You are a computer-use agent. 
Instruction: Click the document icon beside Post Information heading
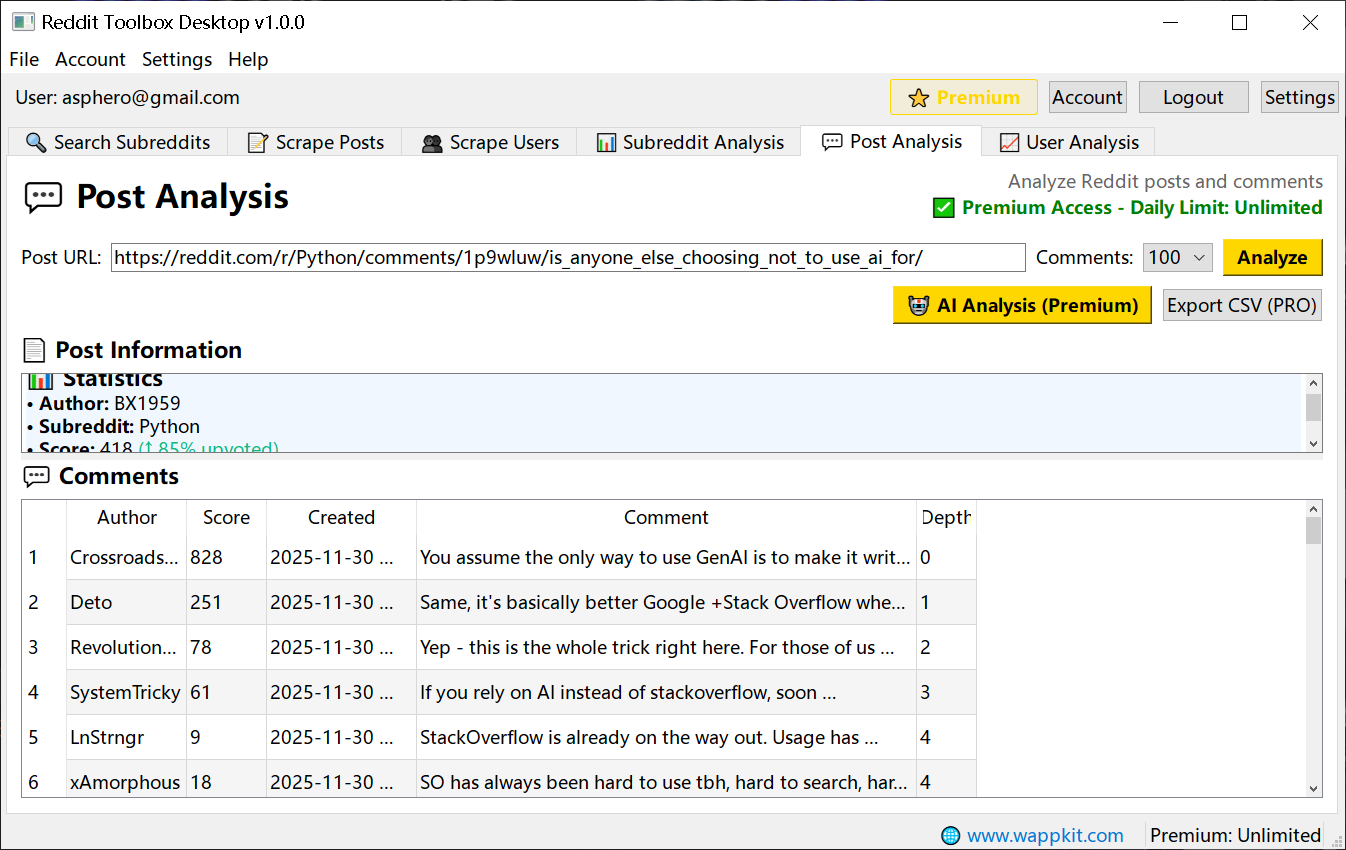[35, 350]
